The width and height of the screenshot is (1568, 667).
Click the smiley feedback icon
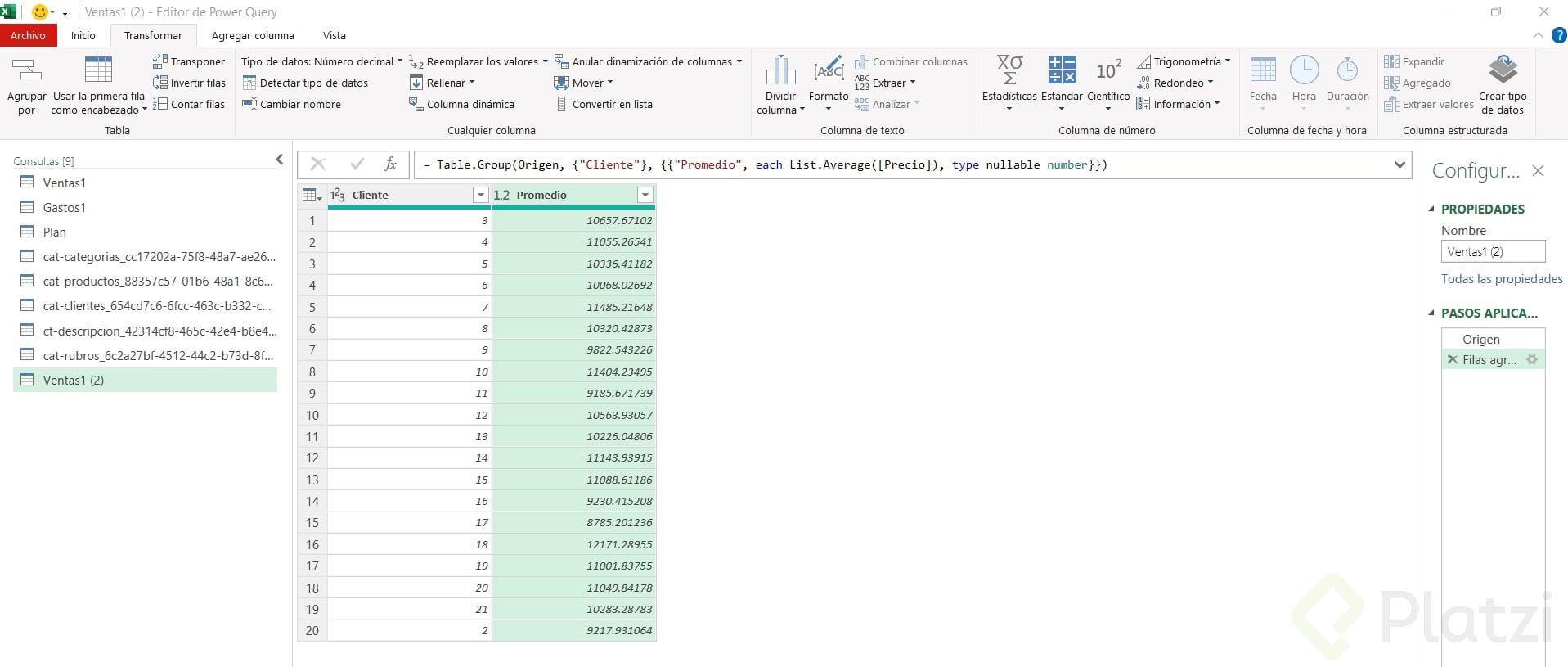pyautogui.click(x=39, y=11)
